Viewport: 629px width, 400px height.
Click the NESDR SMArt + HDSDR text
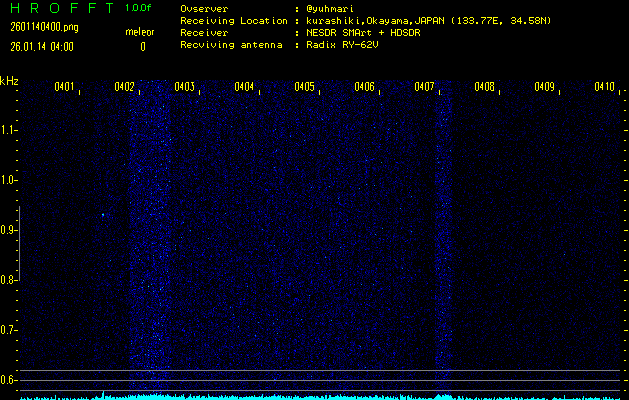tap(363, 33)
